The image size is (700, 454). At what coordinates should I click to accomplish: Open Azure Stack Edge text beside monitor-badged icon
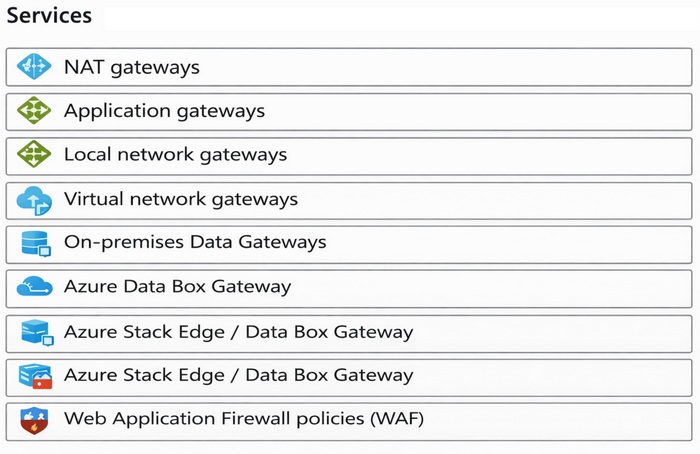coord(239,332)
